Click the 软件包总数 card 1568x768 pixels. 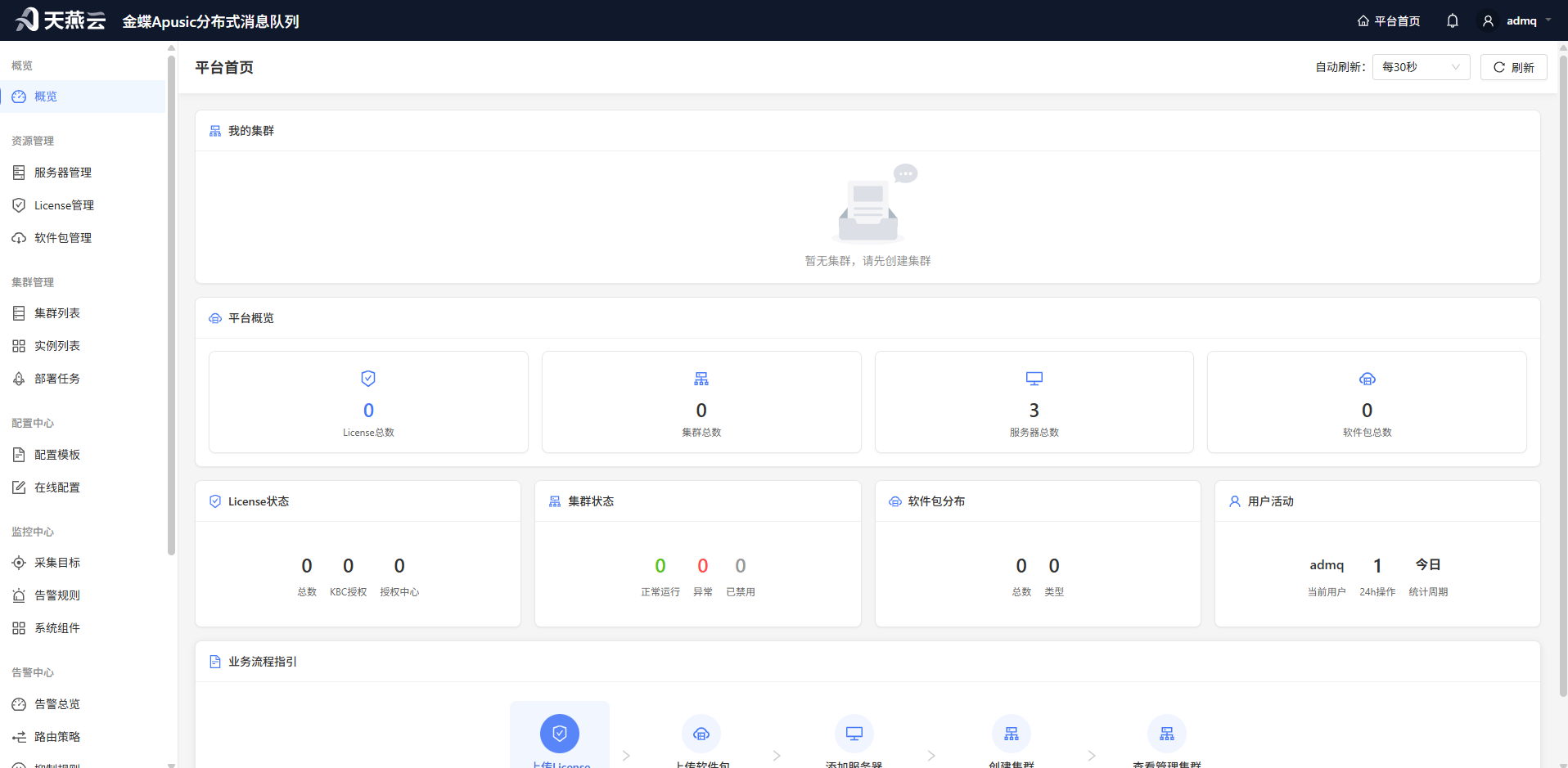tap(1367, 402)
